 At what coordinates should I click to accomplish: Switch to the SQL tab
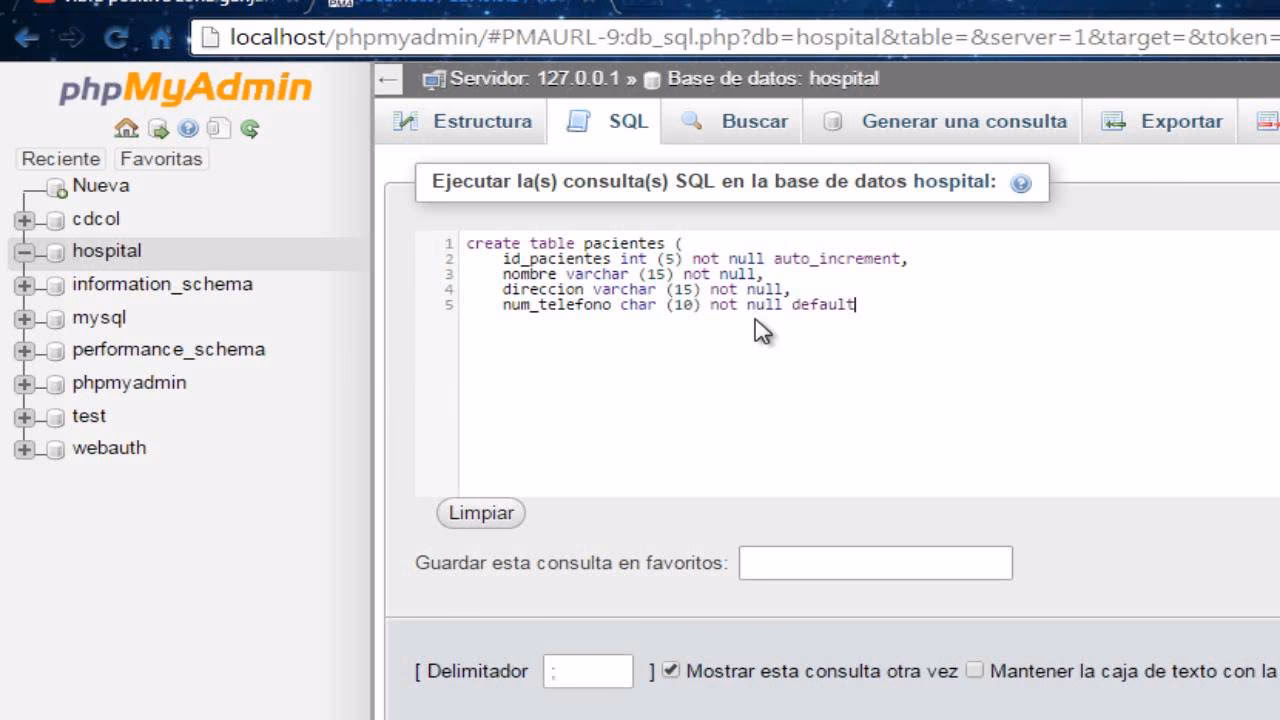click(x=606, y=121)
